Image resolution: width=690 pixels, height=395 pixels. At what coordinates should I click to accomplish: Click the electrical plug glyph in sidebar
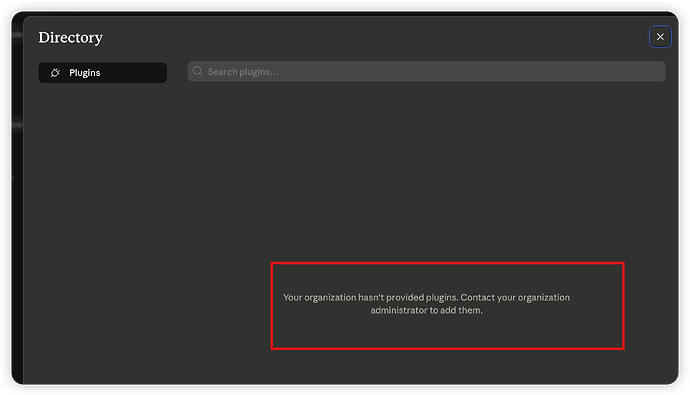click(55, 73)
